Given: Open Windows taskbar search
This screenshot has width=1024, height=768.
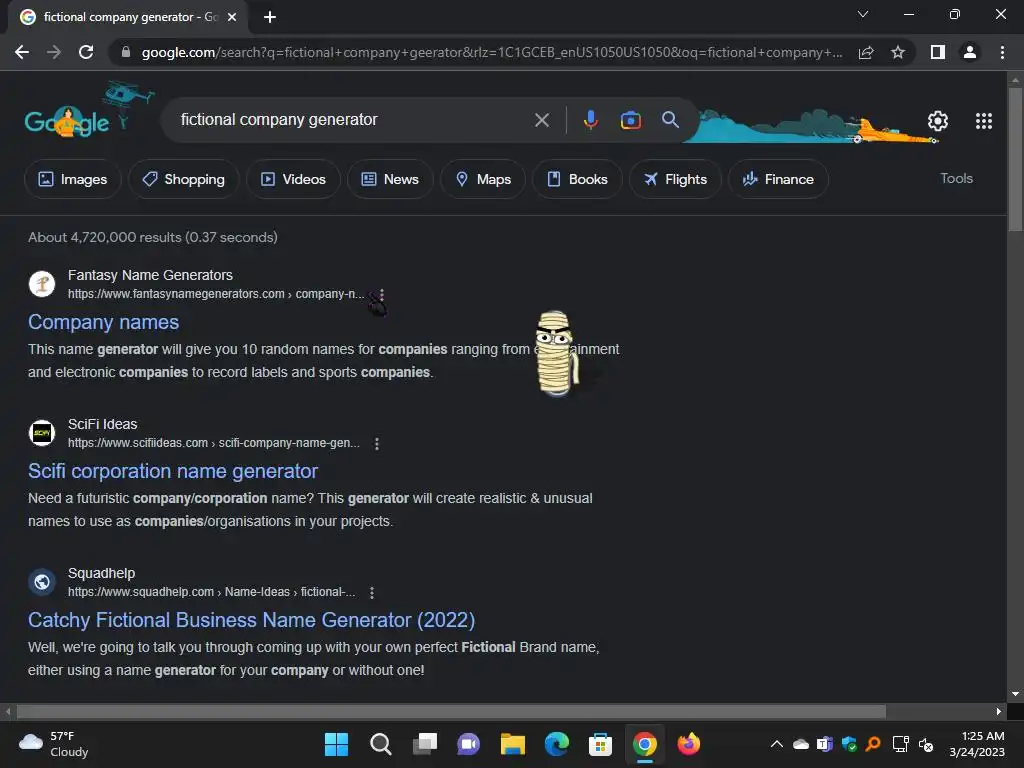Looking at the screenshot, I should pyautogui.click(x=381, y=744).
